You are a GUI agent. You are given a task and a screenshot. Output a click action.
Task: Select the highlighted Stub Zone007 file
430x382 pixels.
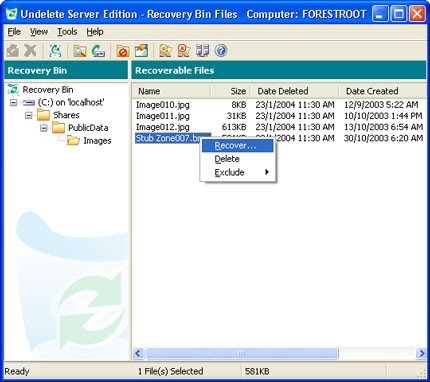point(168,138)
